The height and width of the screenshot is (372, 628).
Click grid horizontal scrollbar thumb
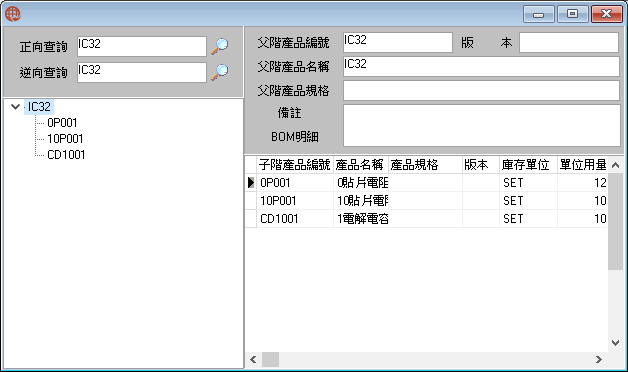[x=270, y=360]
